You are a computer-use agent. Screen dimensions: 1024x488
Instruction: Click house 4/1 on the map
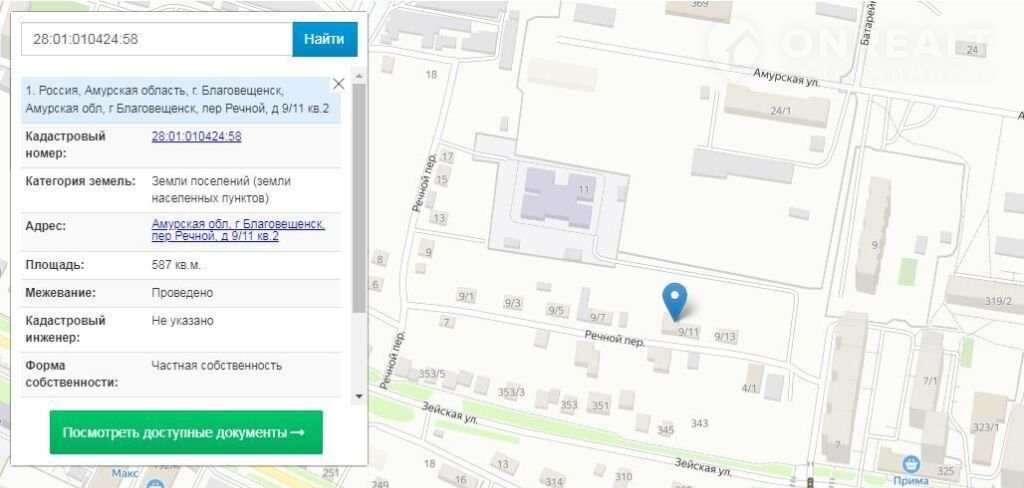(x=750, y=387)
